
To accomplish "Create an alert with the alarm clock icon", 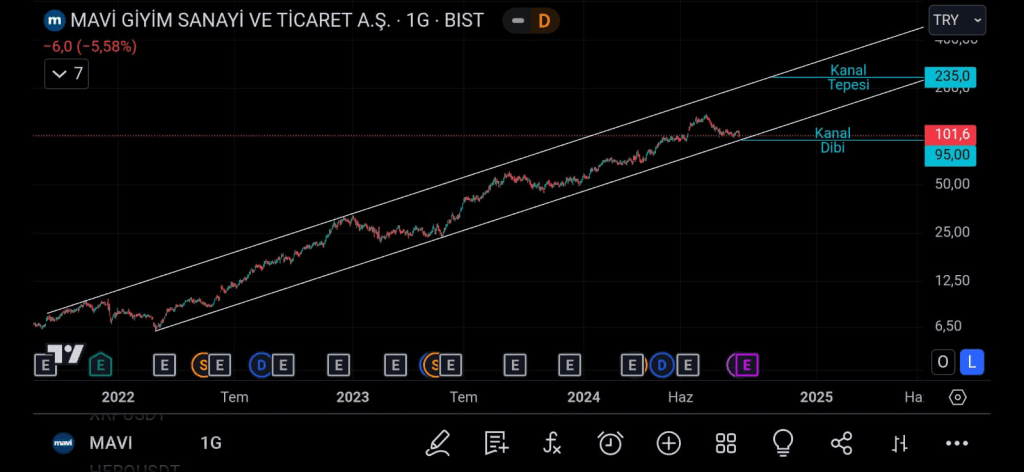I will (x=610, y=443).
